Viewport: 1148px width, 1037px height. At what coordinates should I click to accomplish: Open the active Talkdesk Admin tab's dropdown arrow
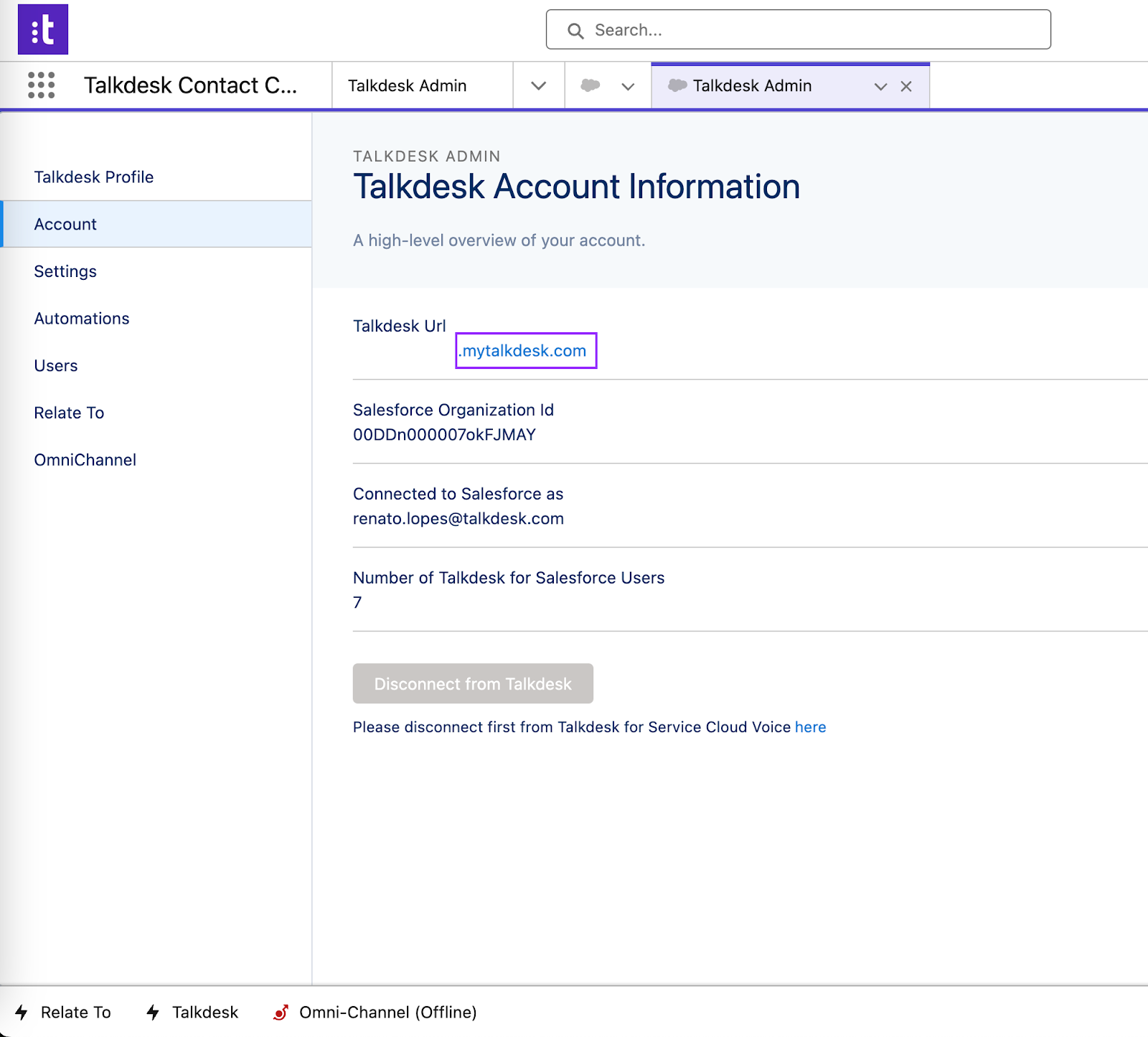pyautogui.click(x=880, y=86)
